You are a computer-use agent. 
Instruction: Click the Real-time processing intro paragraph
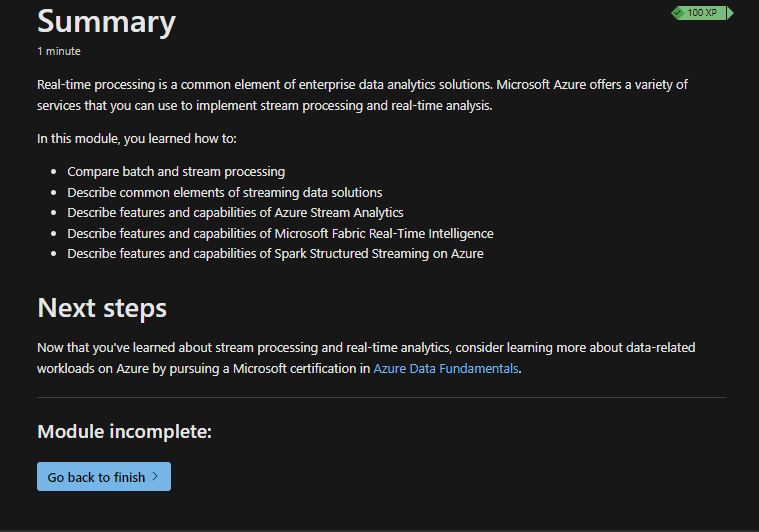(x=362, y=95)
